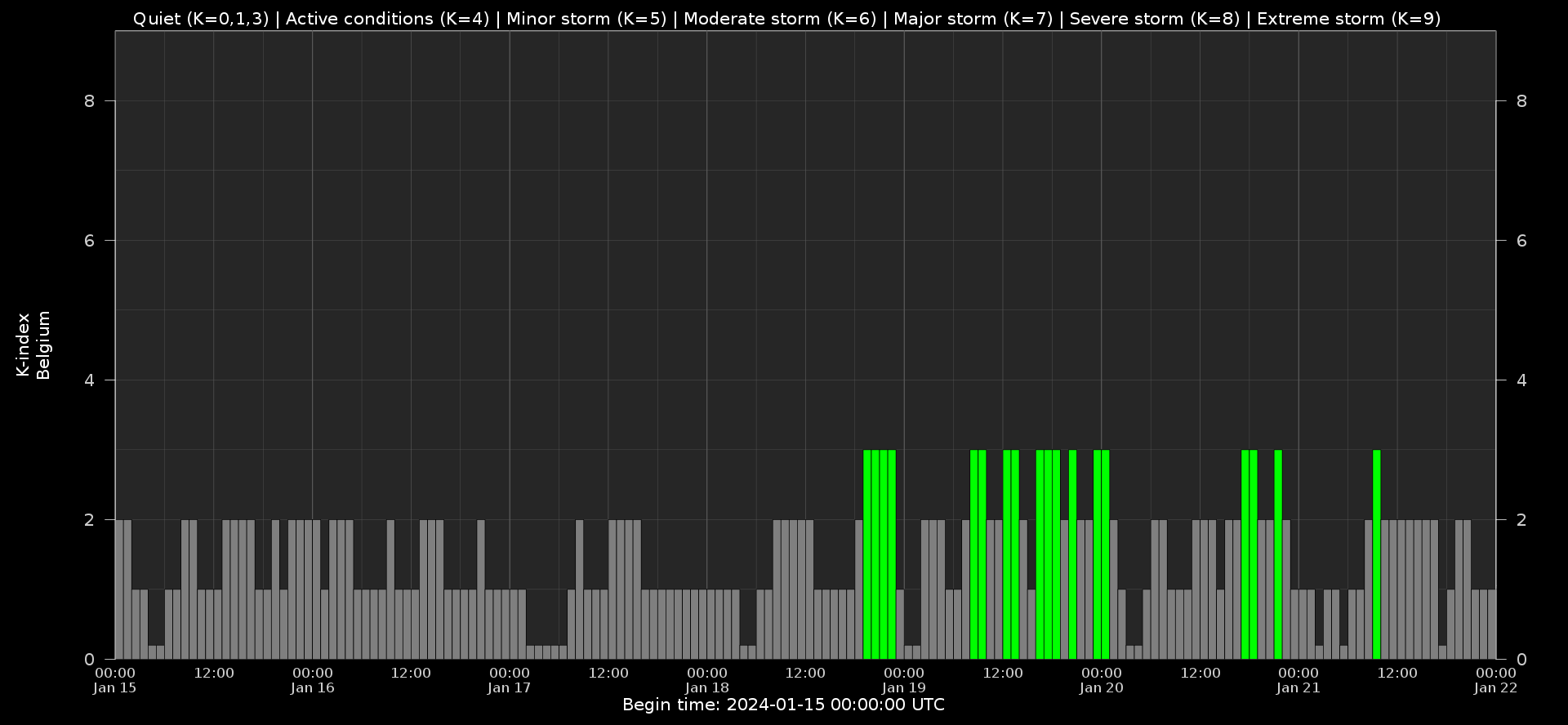This screenshot has width=1568, height=725.
Task: Click 'Moderate storm (K=6)' in the legend
Action: point(780,19)
